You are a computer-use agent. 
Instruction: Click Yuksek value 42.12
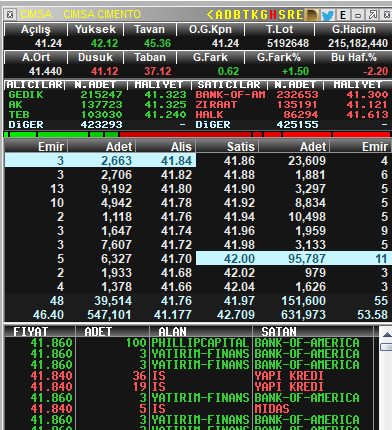point(104,43)
